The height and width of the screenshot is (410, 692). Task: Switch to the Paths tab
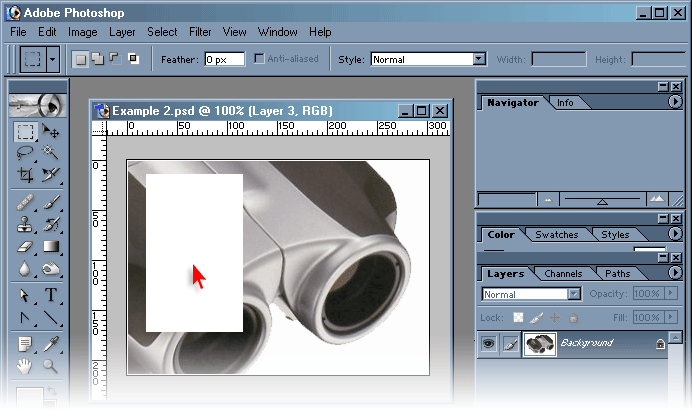pyautogui.click(x=617, y=274)
